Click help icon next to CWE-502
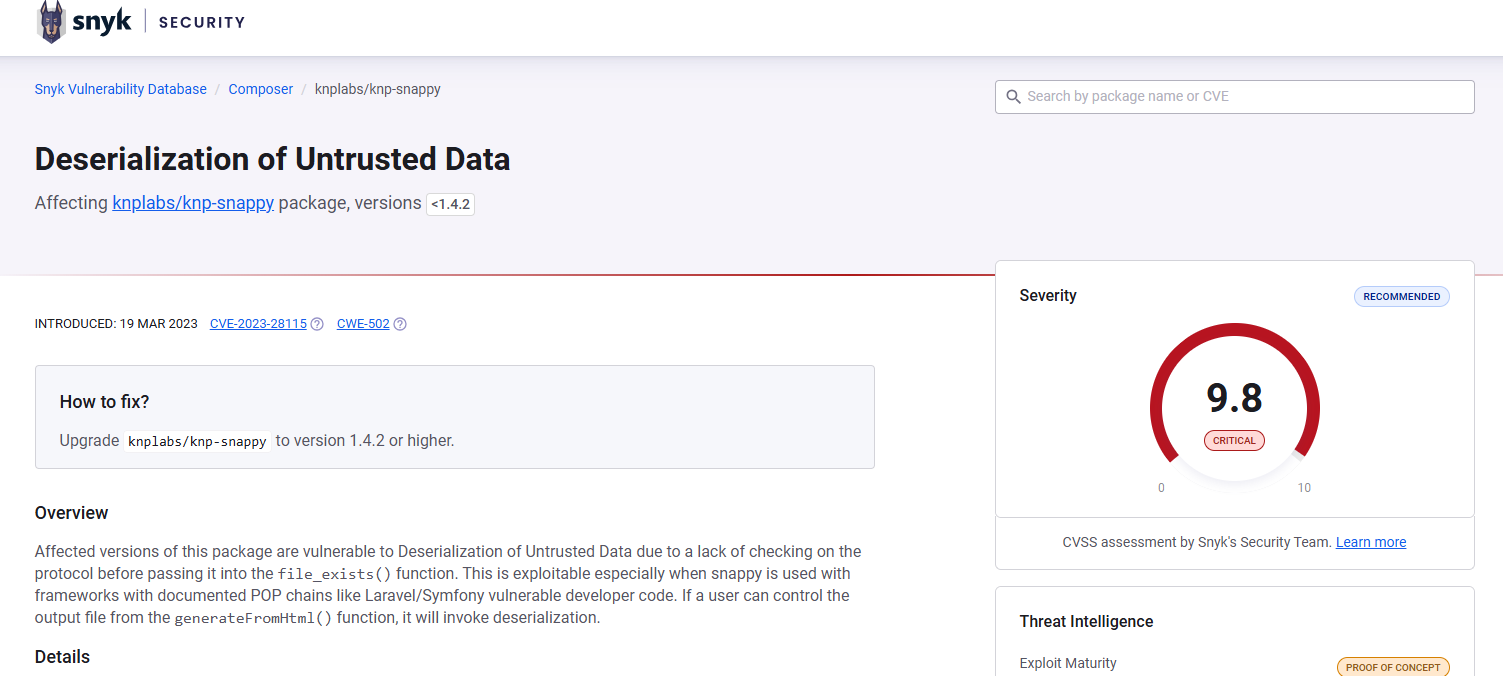The image size is (1503, 676). (400, 324)
